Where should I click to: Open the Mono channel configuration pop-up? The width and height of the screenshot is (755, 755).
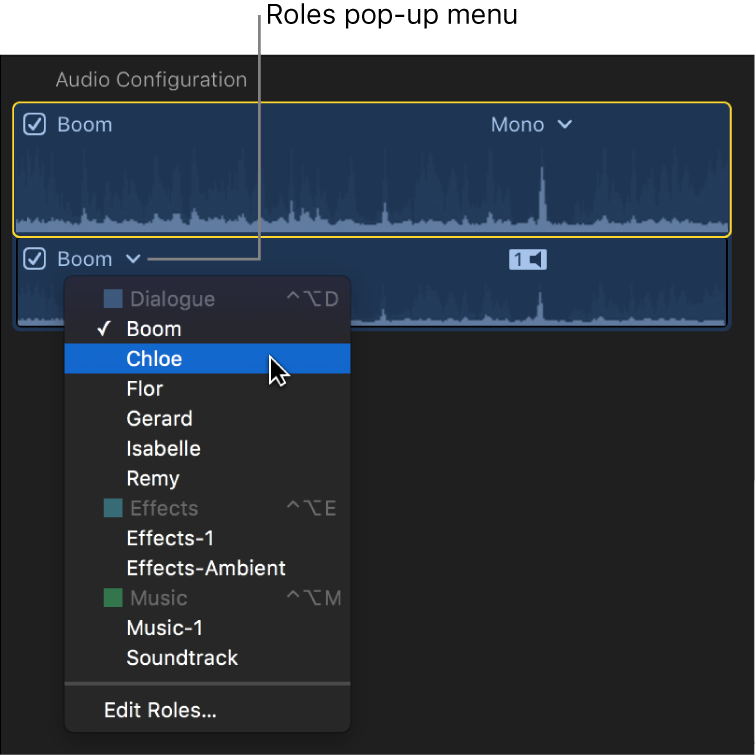pyautogui.click(x=531, y=125)
